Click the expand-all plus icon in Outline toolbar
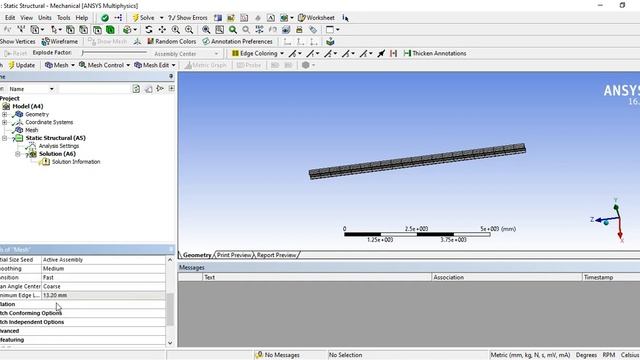This screenshot has width=640, height=360. [171, 89]
